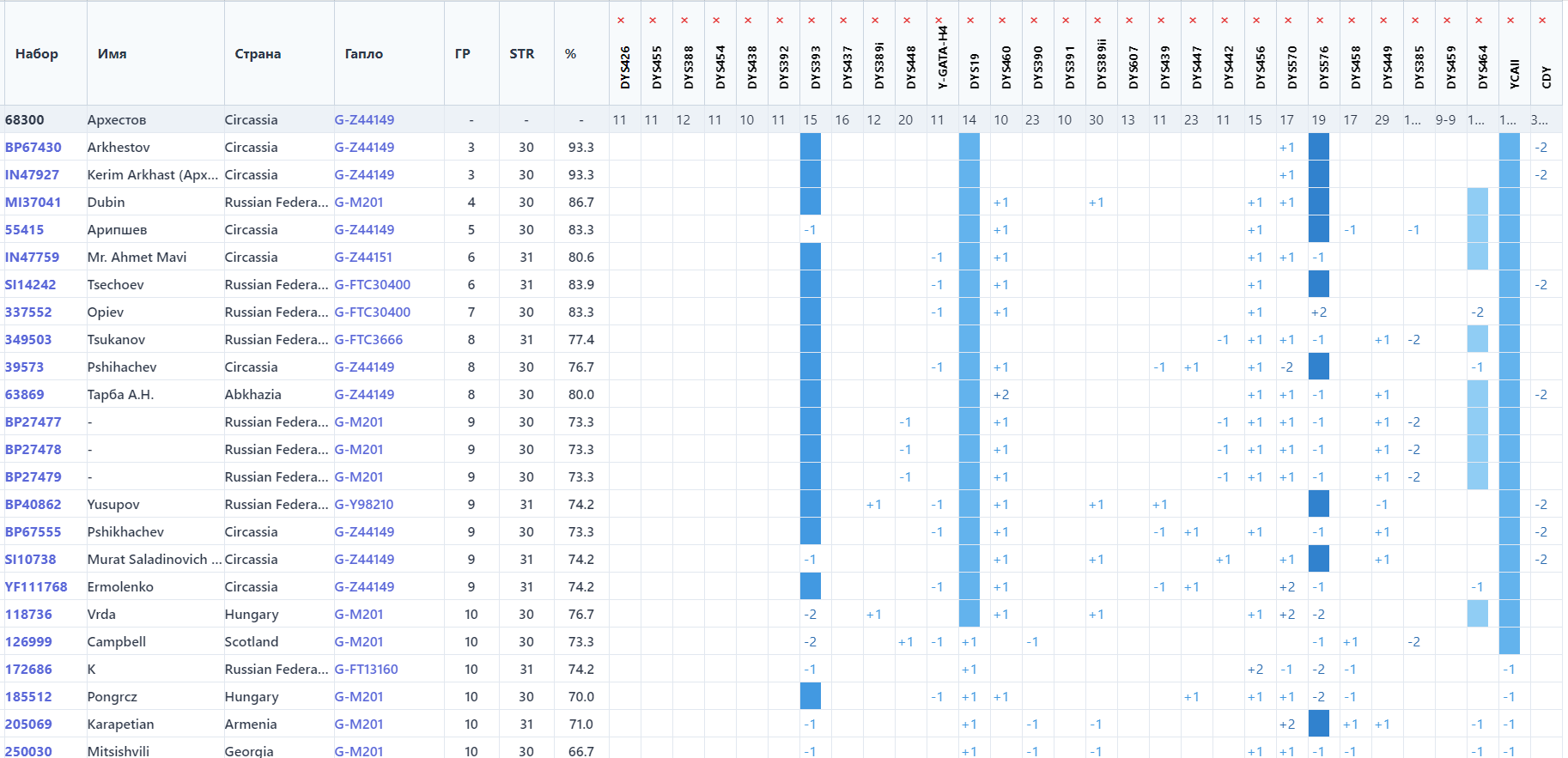The width and height of the screenshot is (1568, 758).
Task: Follow the G-Y98210 haplogroup link
Action: coord(364,505)
